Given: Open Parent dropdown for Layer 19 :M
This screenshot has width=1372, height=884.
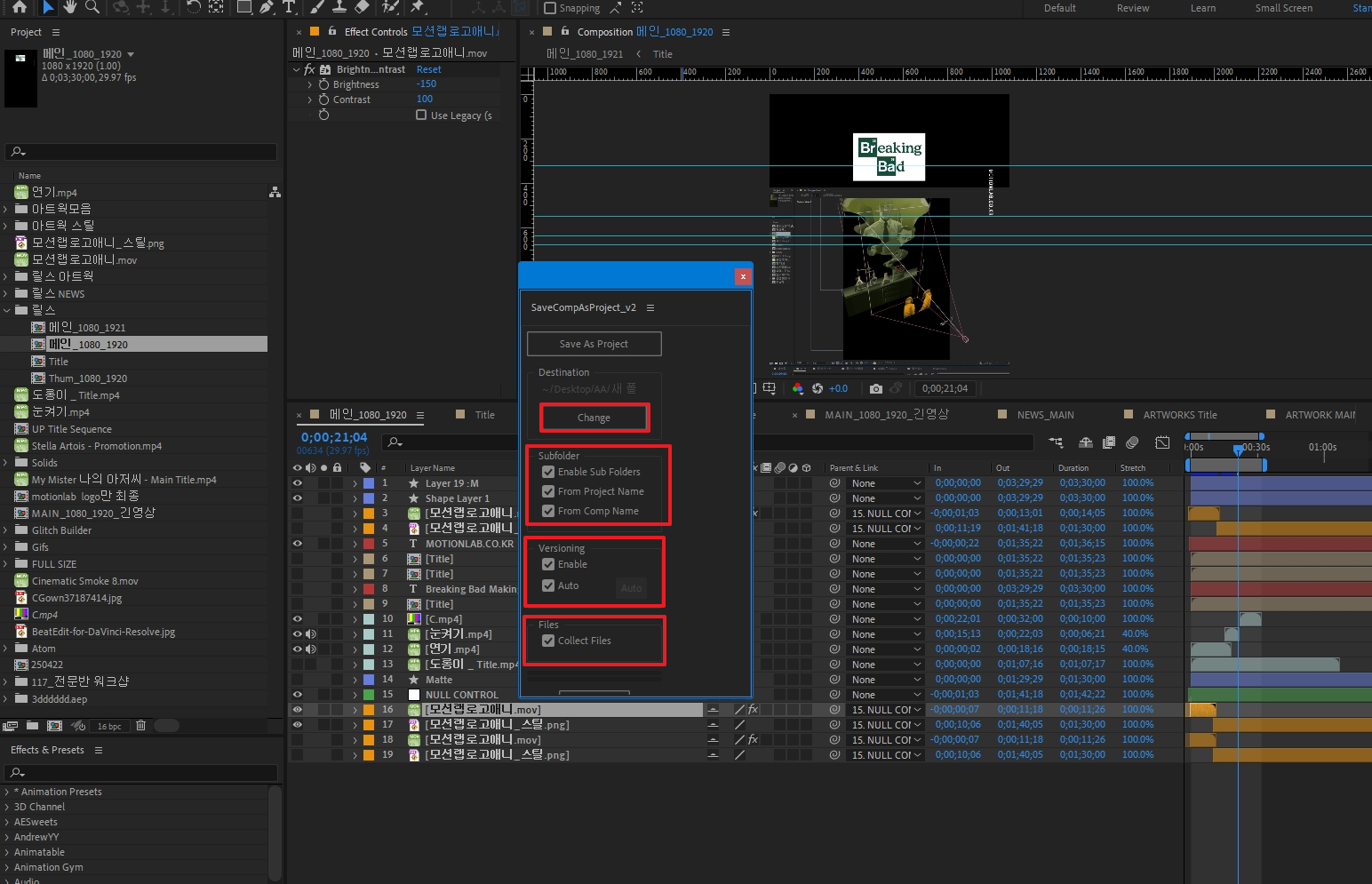Looking at the screenshot, I should tap(886, 483).
